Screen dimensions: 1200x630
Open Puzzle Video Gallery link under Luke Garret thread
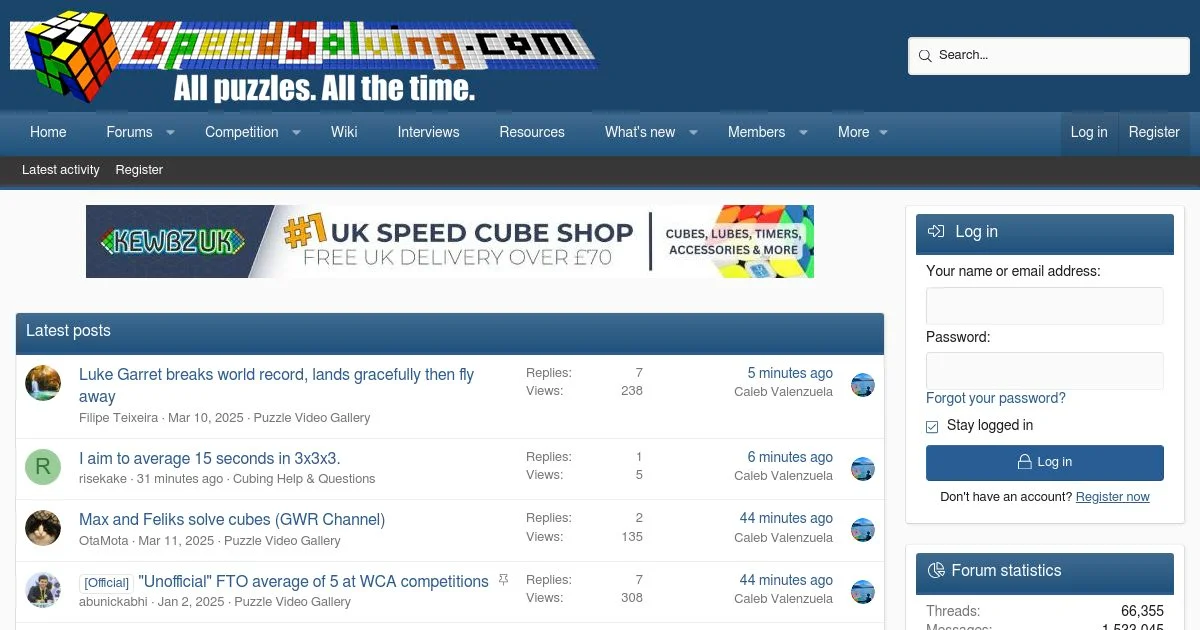click(x=312, y=418)
